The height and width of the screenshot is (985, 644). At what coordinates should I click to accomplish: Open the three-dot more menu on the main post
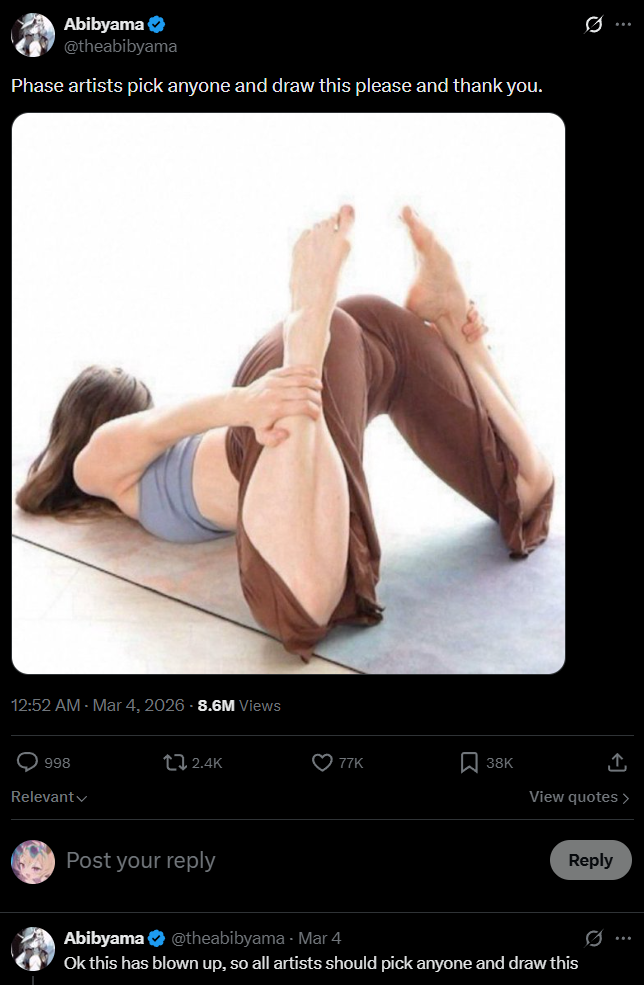(x=623, y=24)
